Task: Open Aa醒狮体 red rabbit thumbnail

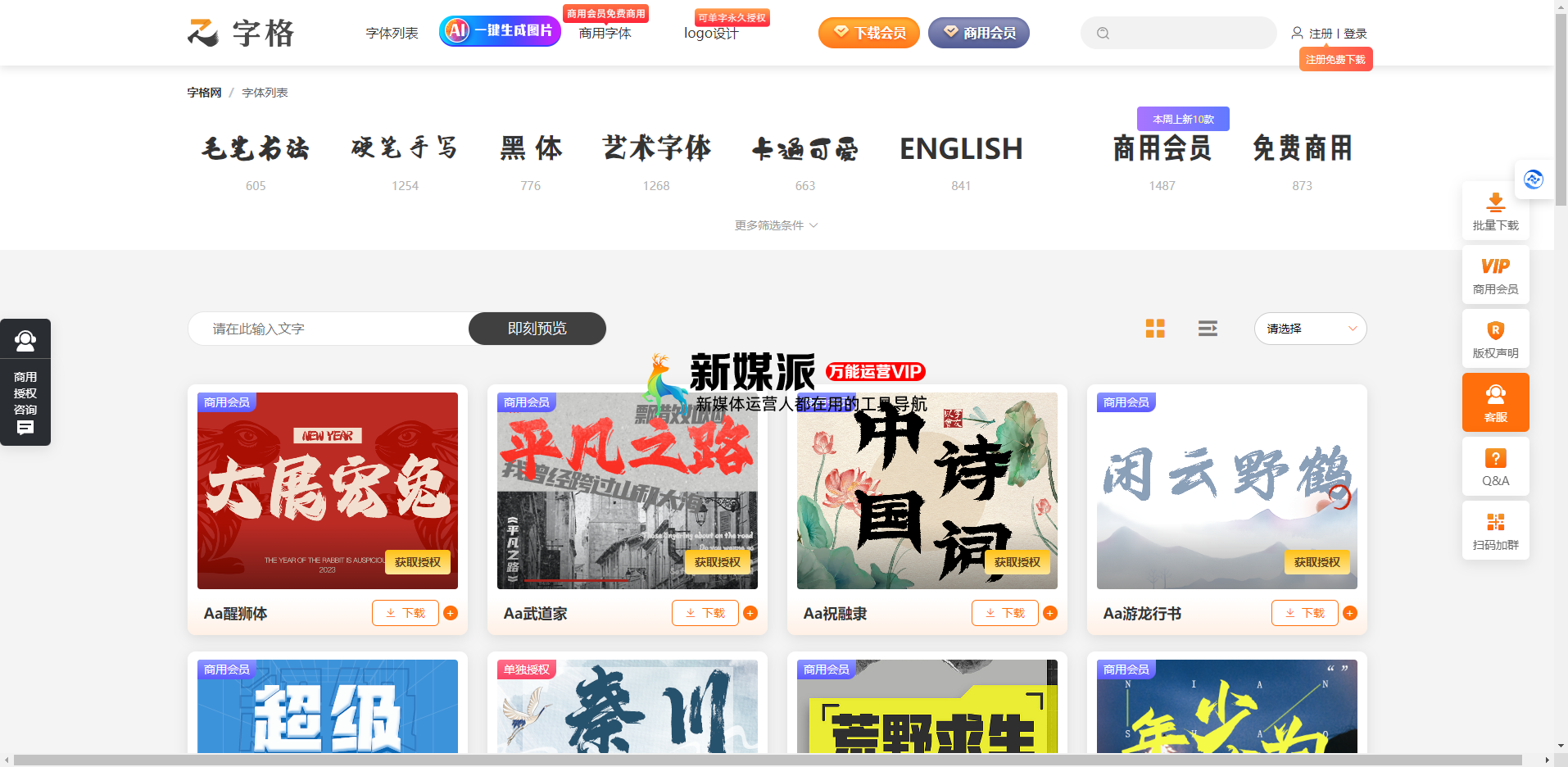Action: [328, 491]
